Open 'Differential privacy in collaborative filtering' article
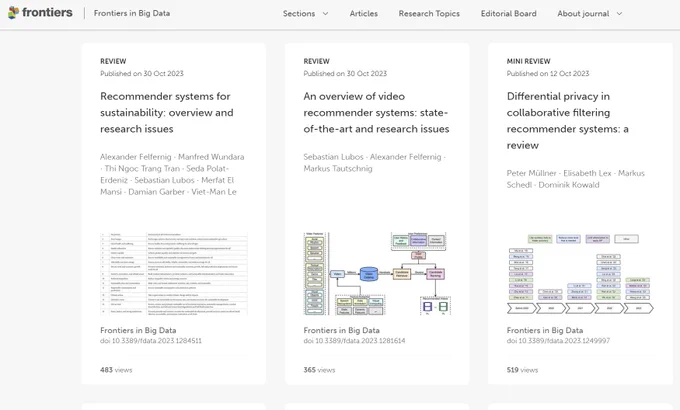This screenshot has height=410, width=680. point(567,121)
